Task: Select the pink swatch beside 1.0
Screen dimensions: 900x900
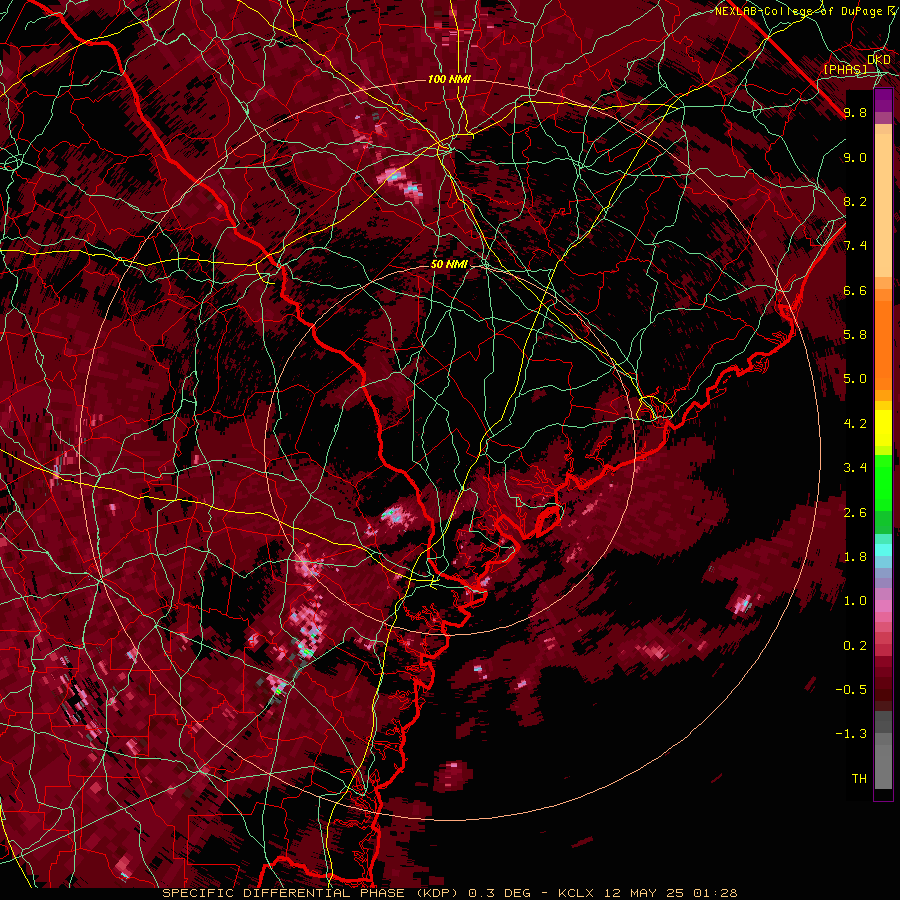Action: coord(883,605)
